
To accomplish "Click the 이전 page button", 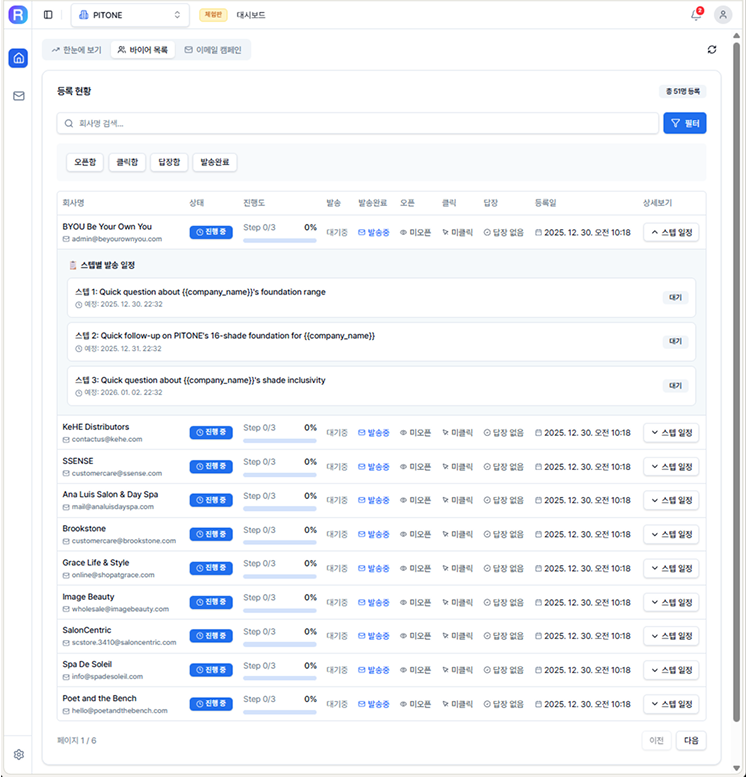I will 656,741.
